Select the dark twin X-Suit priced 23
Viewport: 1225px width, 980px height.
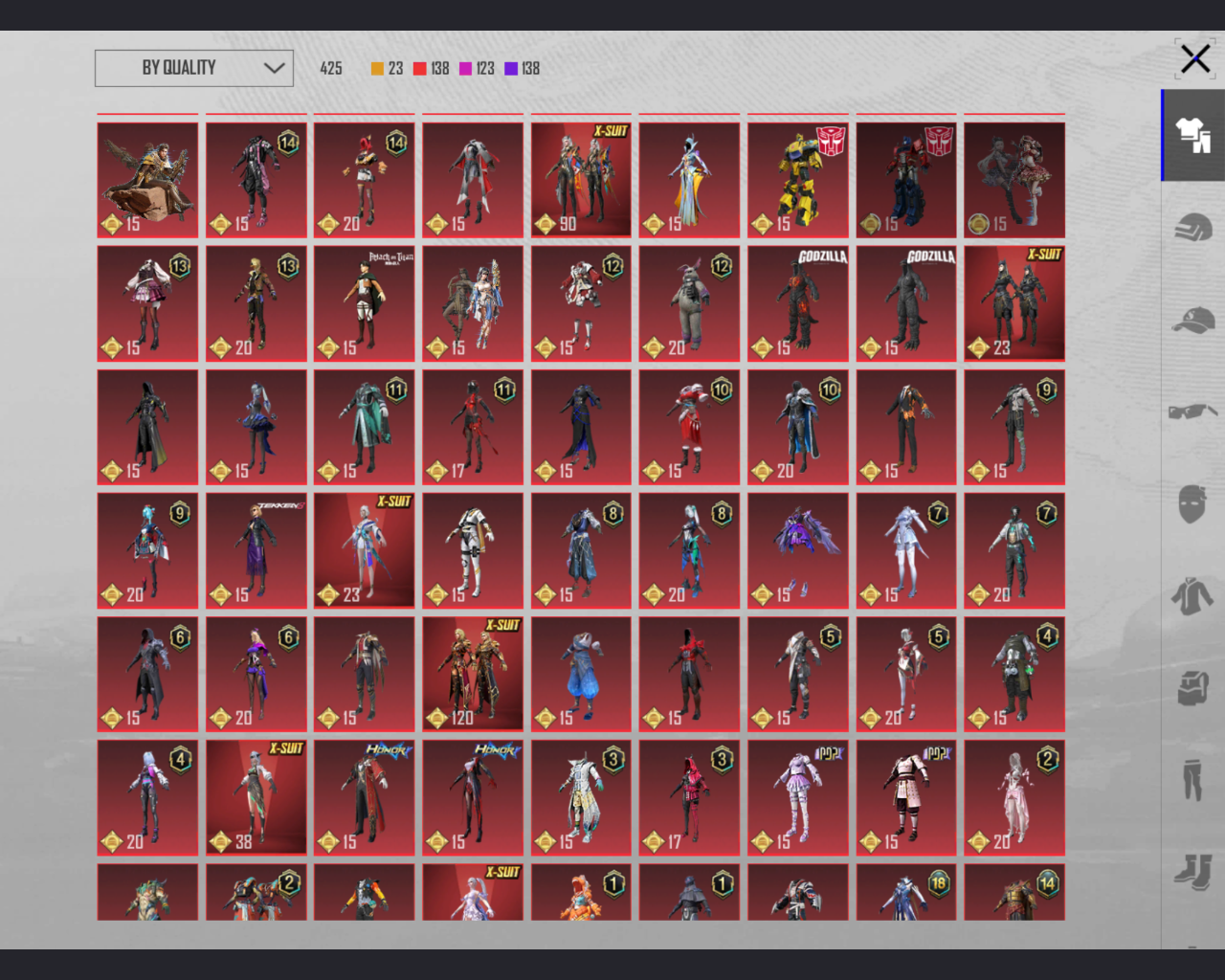pyautogui.click(x=1014, y=303)
